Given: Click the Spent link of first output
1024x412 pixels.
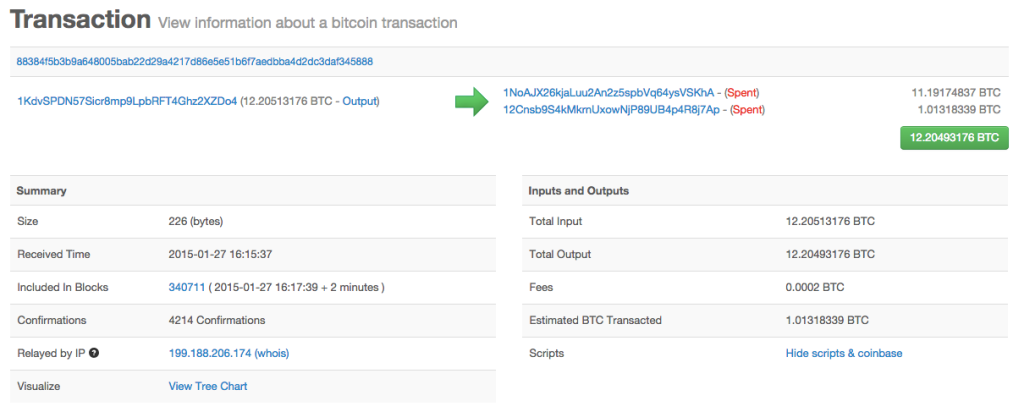Looking at the screenshot, I should tap(743, 93).
